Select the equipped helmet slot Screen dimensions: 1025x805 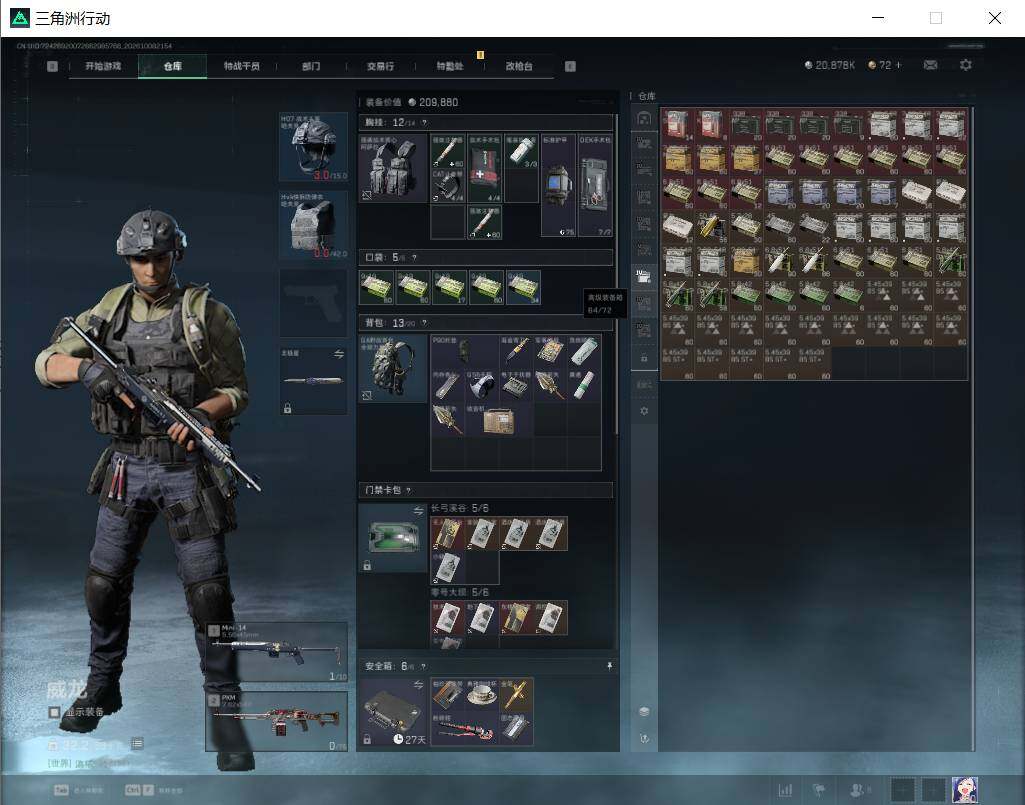[x=313, y=146]
